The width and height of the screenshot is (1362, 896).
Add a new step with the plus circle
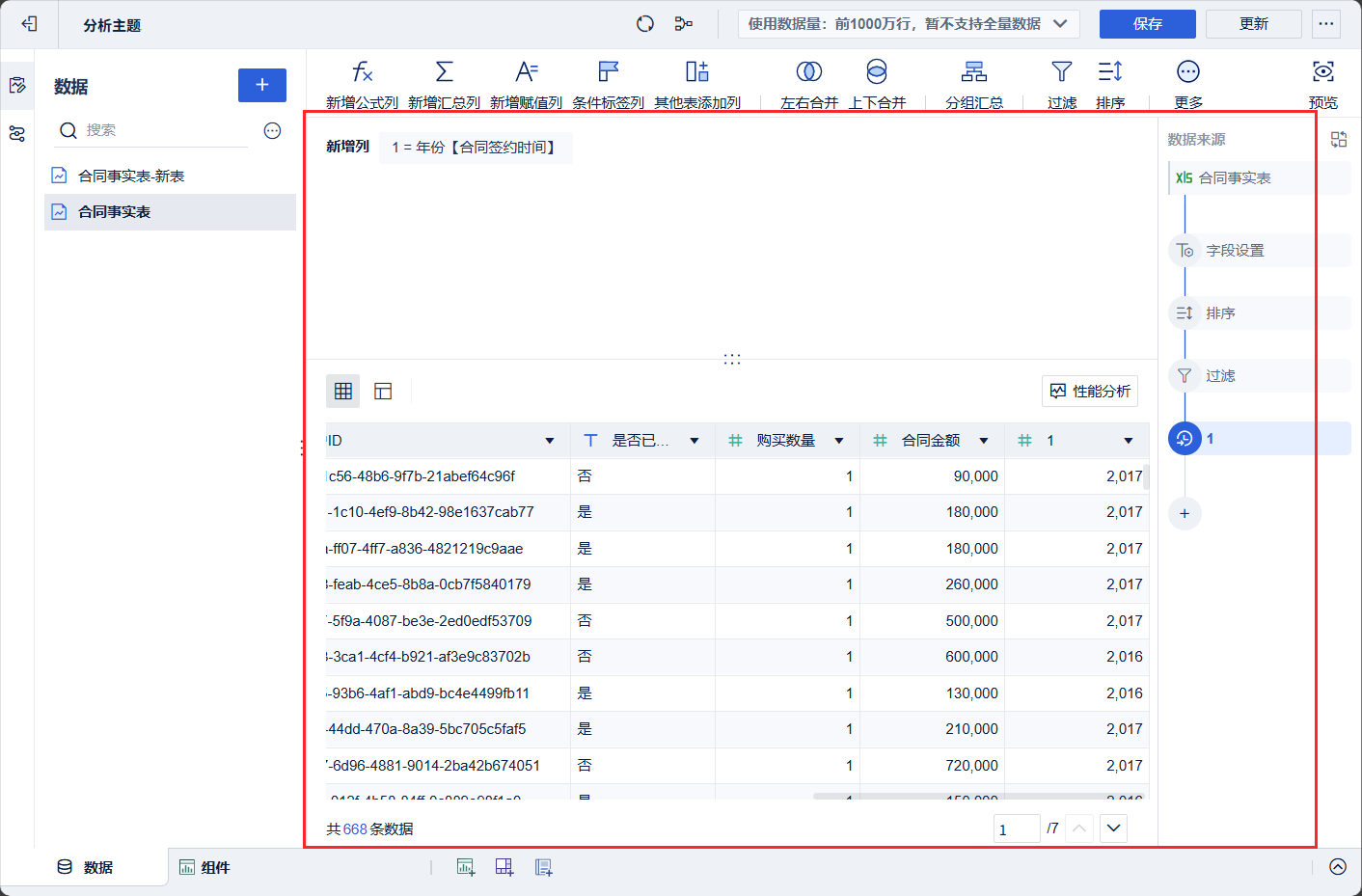1185,514
